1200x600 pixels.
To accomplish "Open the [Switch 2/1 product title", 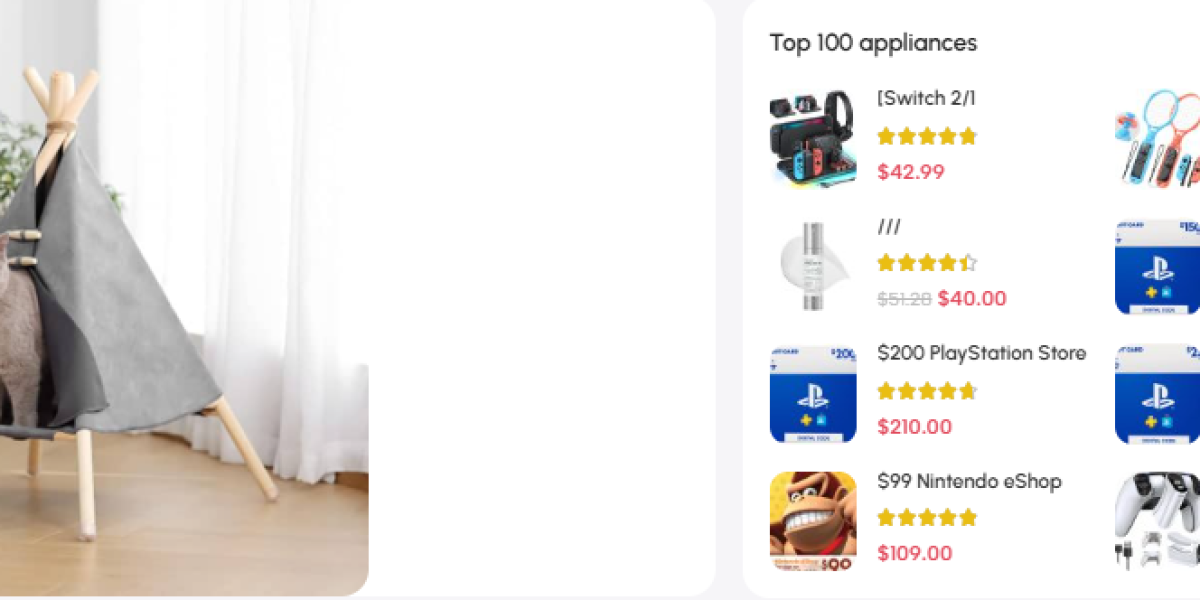I will (926, 98).
